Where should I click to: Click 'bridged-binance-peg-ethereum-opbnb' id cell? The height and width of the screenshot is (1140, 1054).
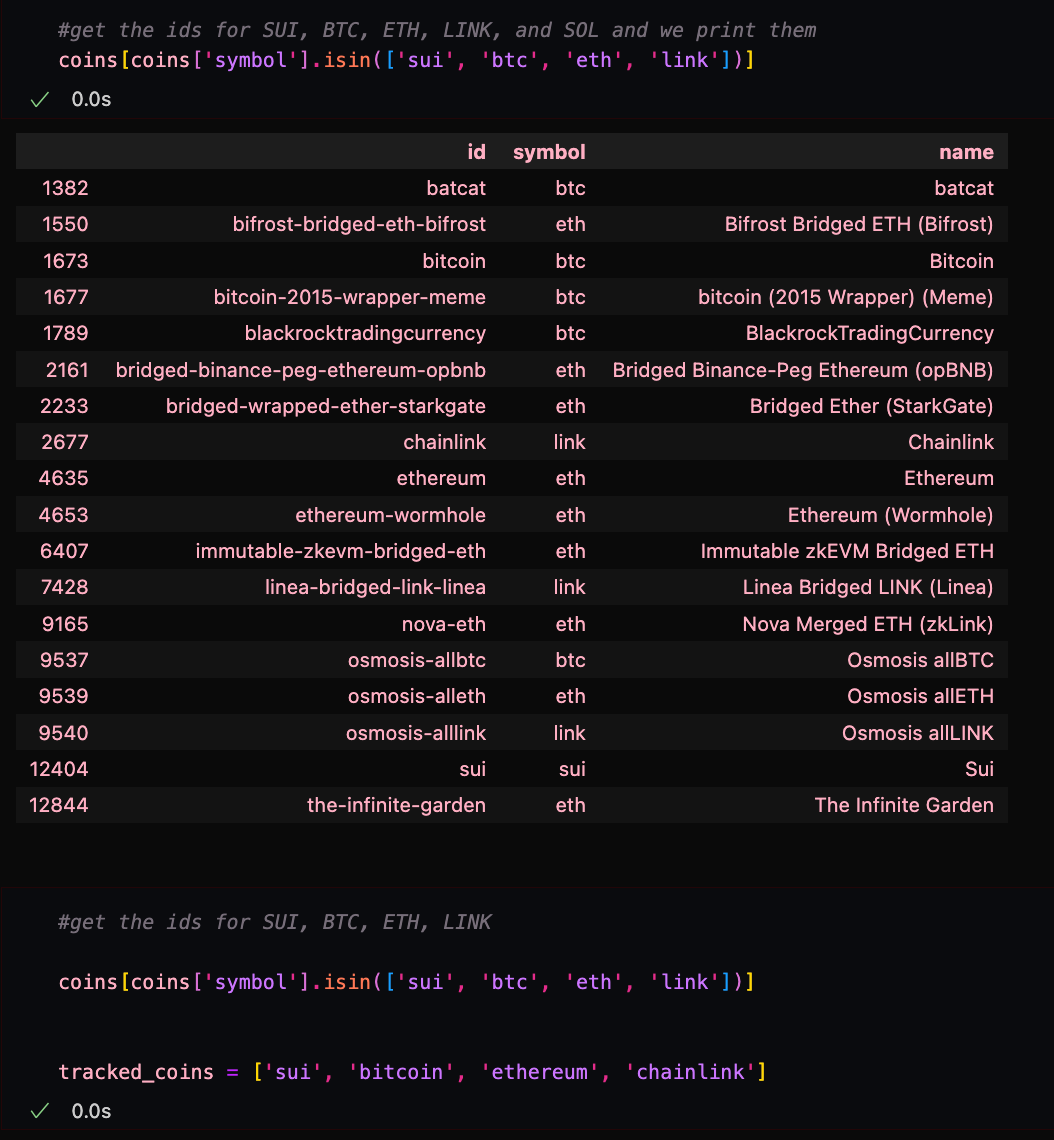[x=300, y=370]
